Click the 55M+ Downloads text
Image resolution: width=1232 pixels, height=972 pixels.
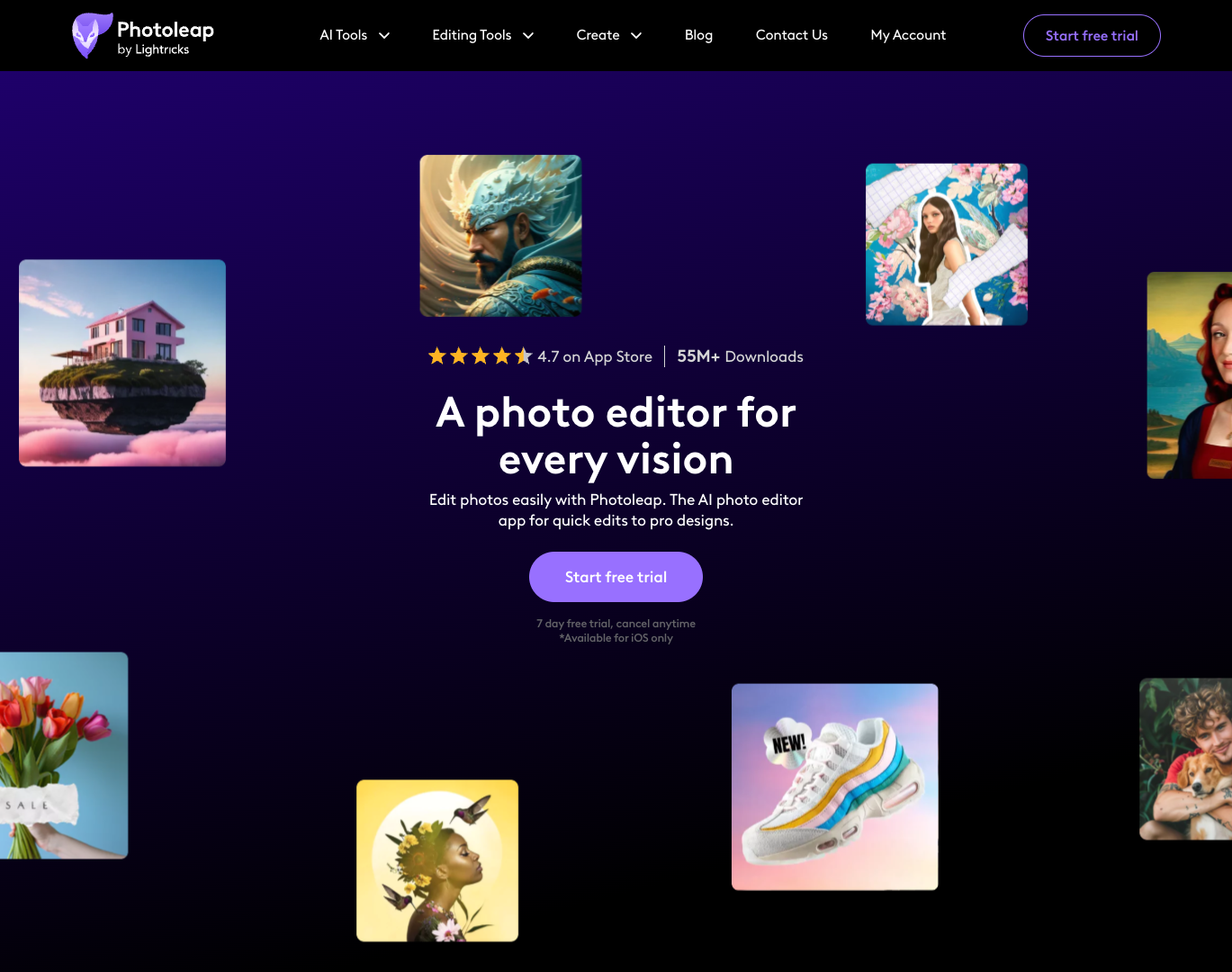click(x=740, y=356)
